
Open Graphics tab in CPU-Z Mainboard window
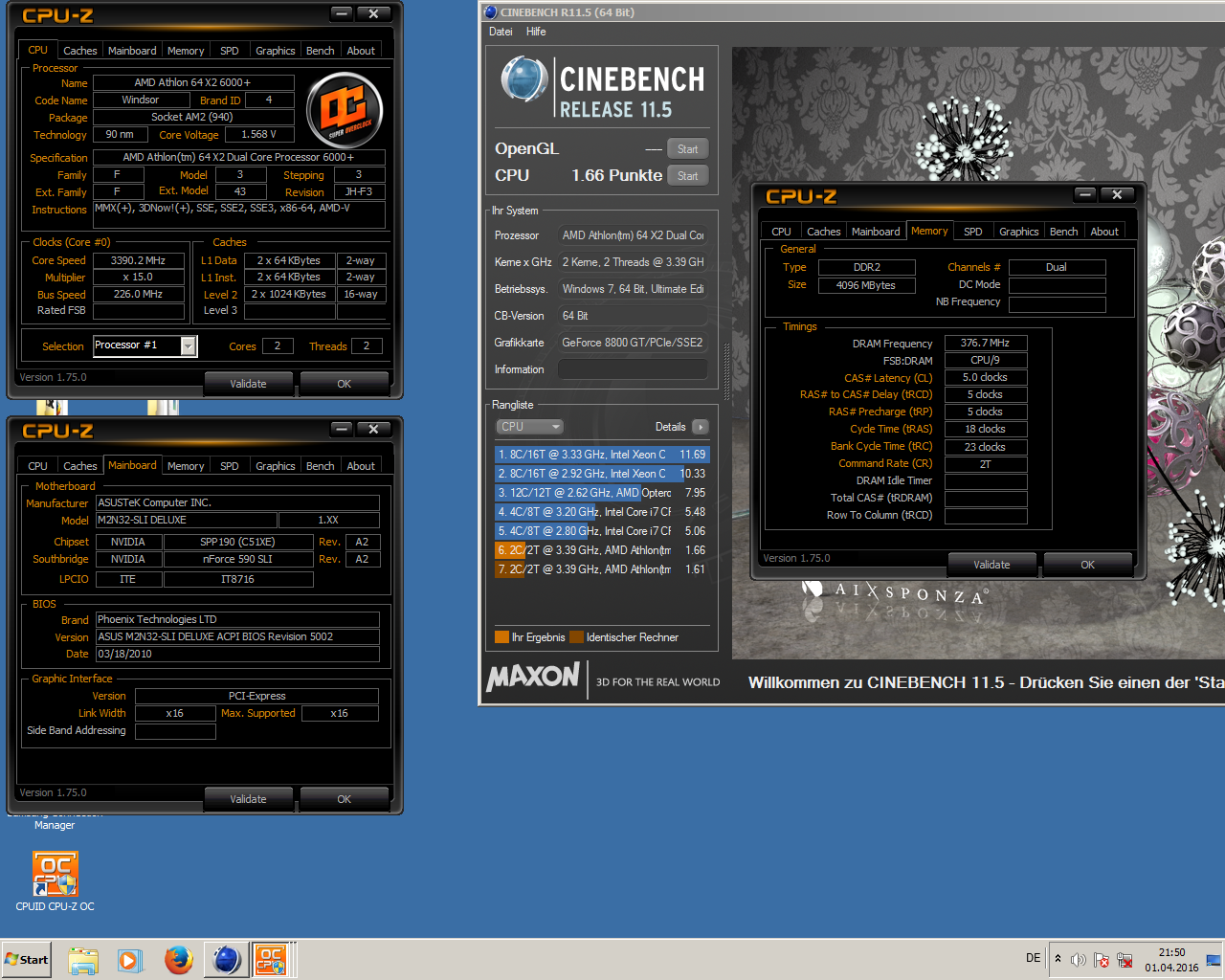275,466
